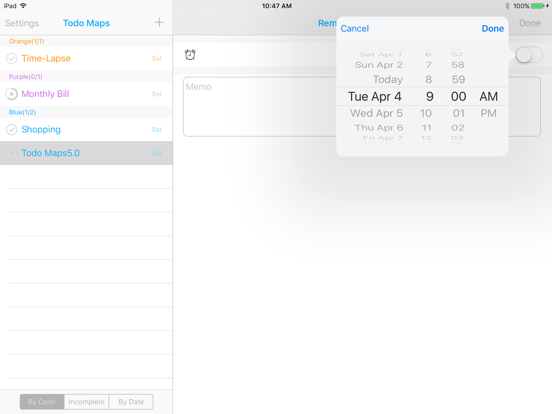Open Settings from the top bar
The width and height of the screenshot is (552, 414).
click(x=22, y=23)
